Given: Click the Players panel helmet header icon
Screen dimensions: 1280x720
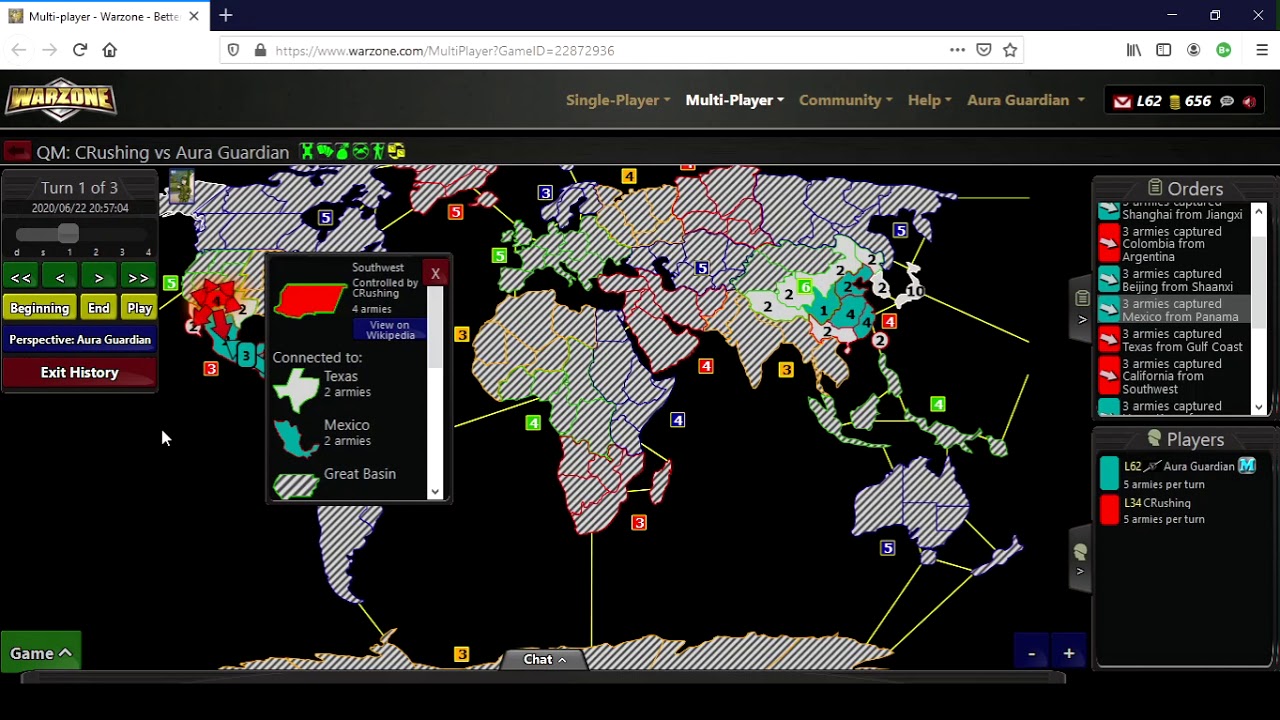Looking at the screenshot, I should coord(1154,439).
